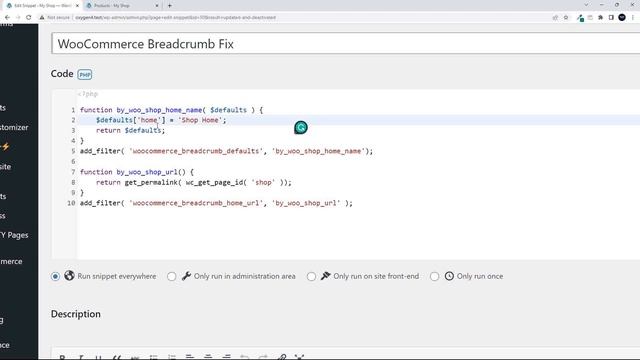Screen dimensions: 640x360
Task: Go forward in browser history
Action: click(18, 18)
